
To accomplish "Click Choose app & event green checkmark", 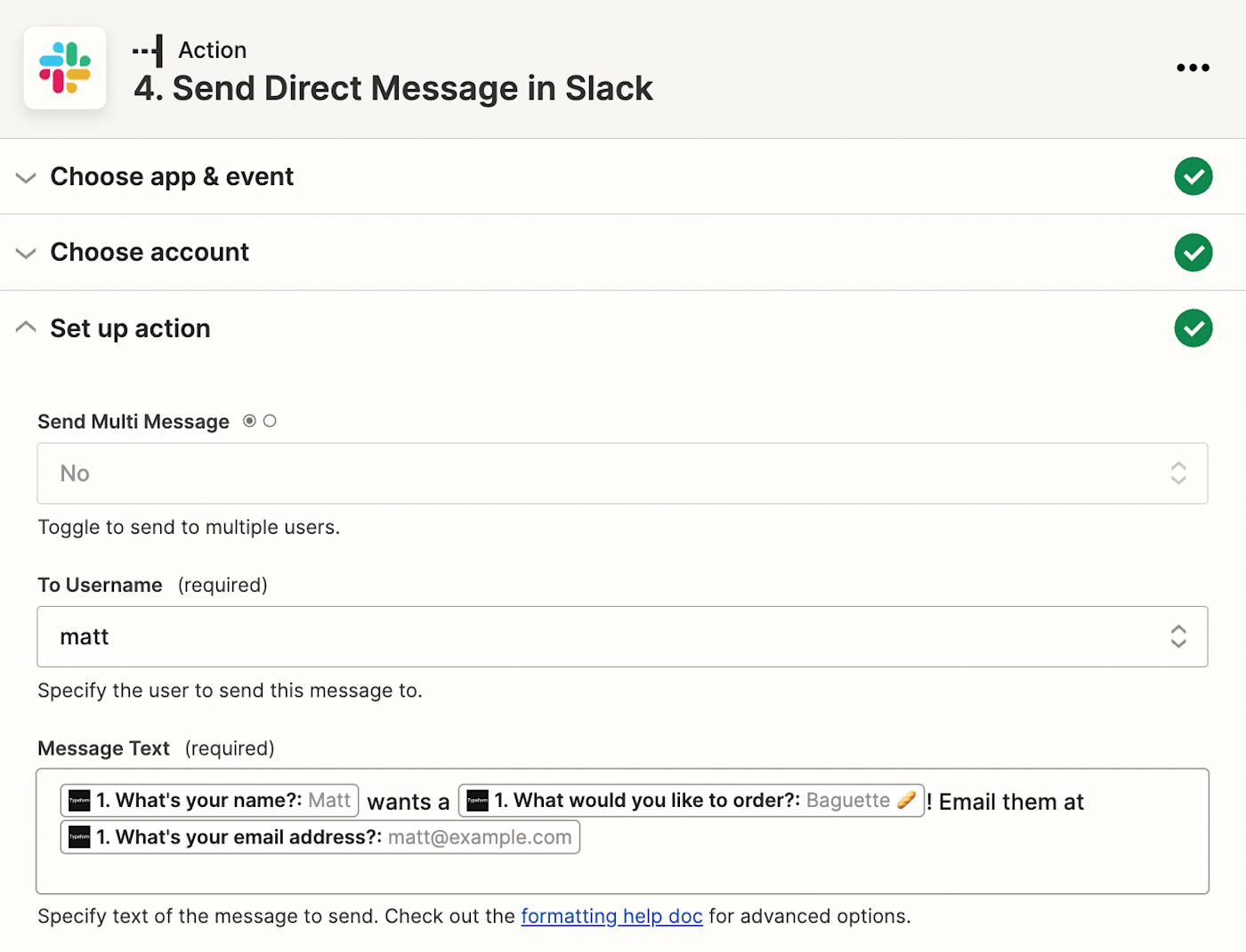I will 1193,176.
